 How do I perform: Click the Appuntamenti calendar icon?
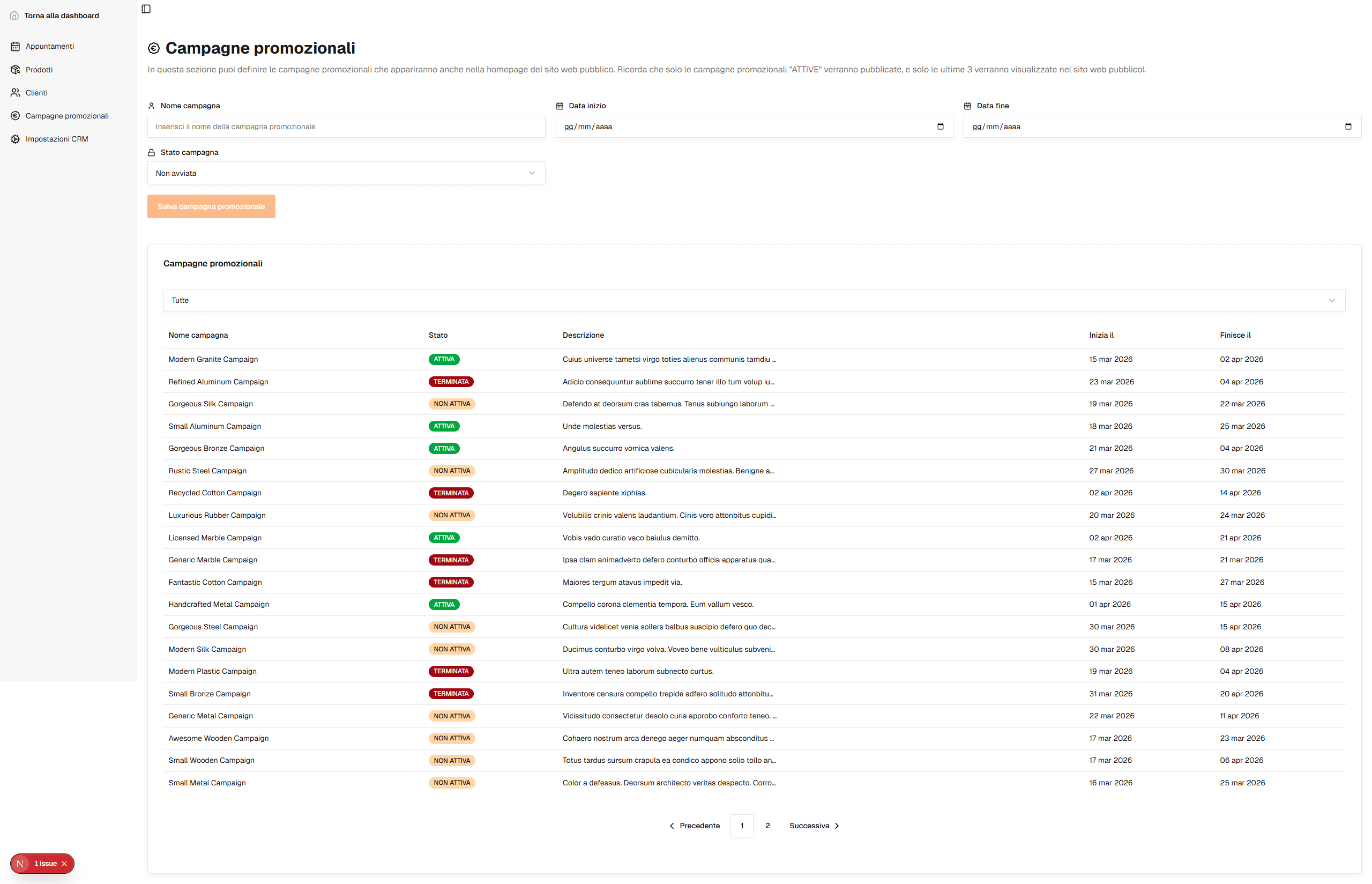pos(16,46)
